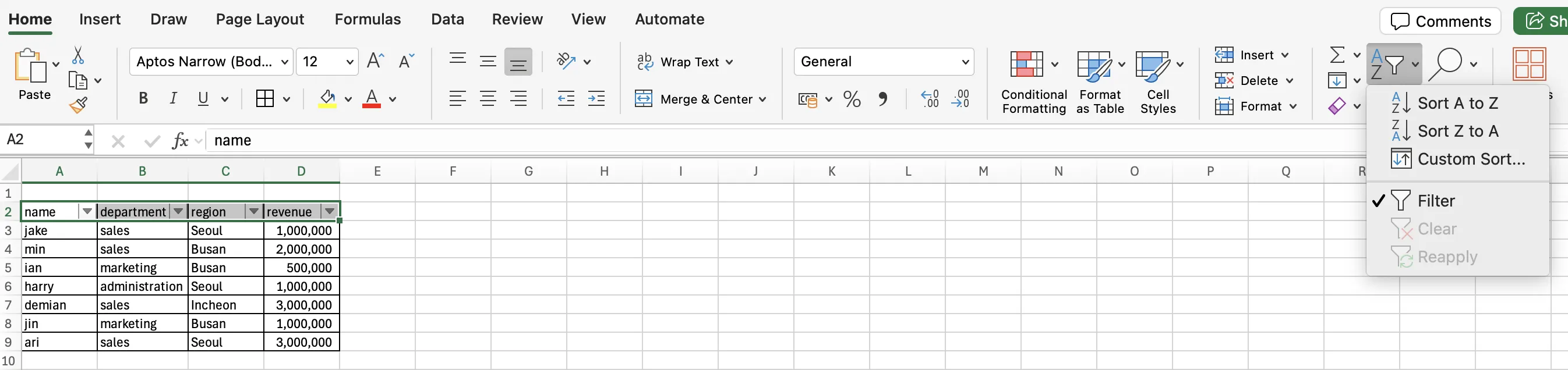Image resolution: width=1568 pixels, height=370 pixels.
Task: Click the AutoSum sigma icon
Action: click(x=1337, y=55)
